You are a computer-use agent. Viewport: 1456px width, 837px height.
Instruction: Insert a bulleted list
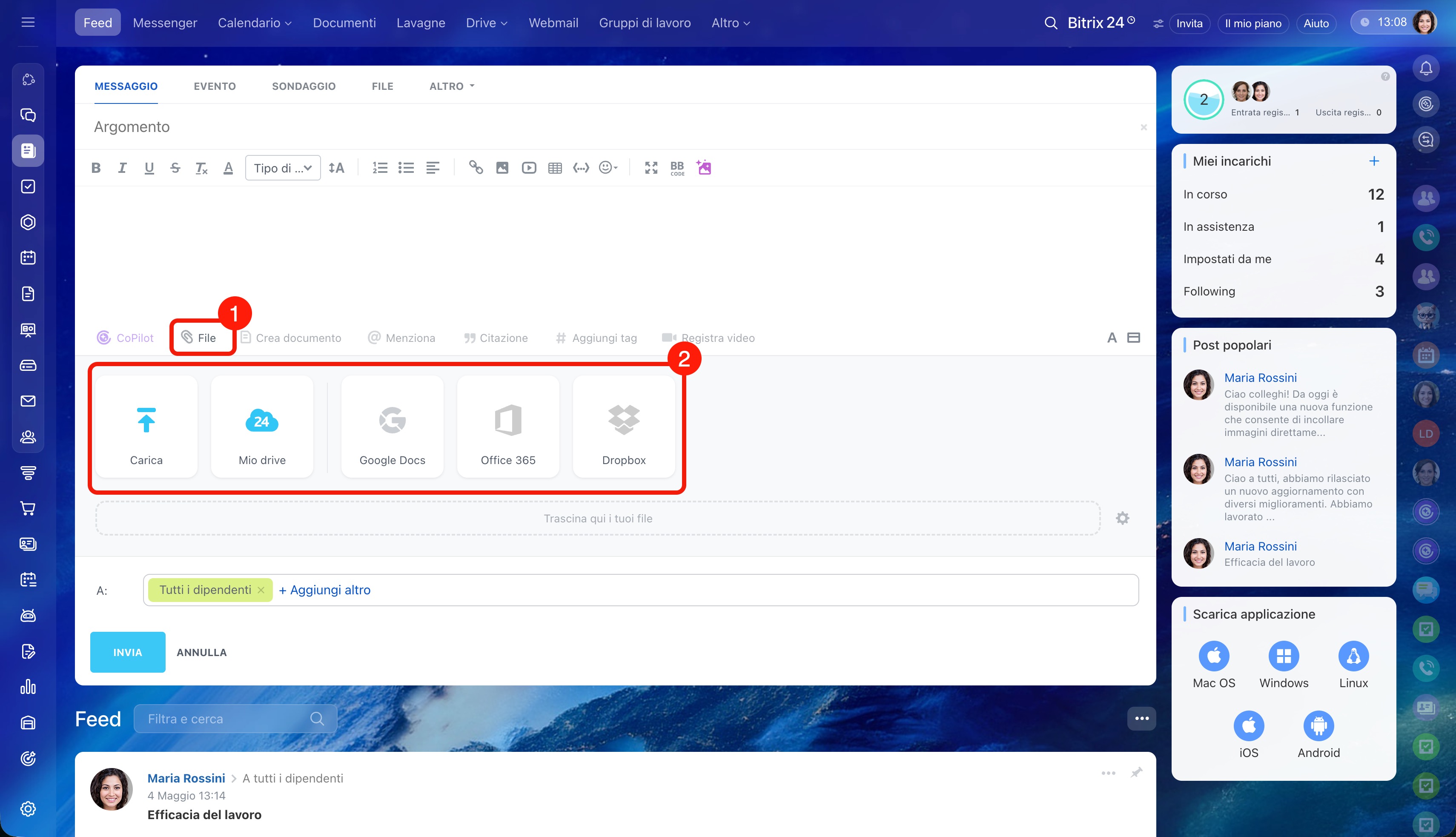coord(406,168)
